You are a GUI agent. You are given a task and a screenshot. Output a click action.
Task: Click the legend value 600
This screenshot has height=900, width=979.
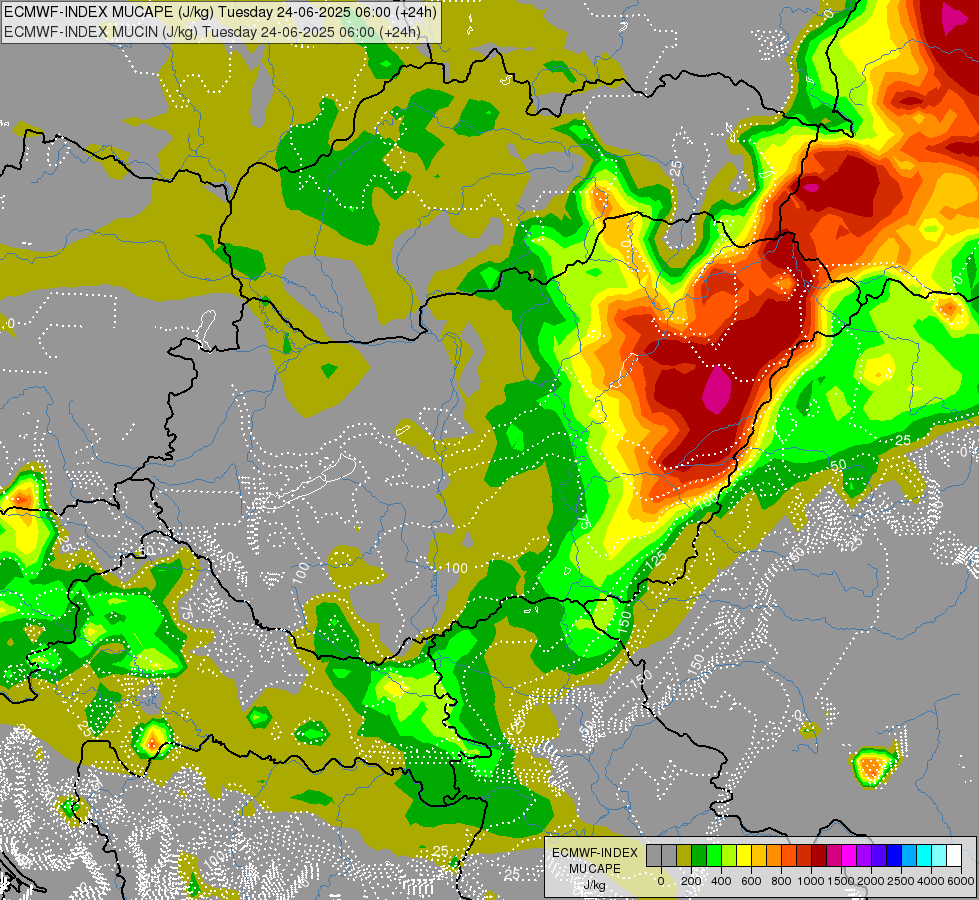(751, 881)
